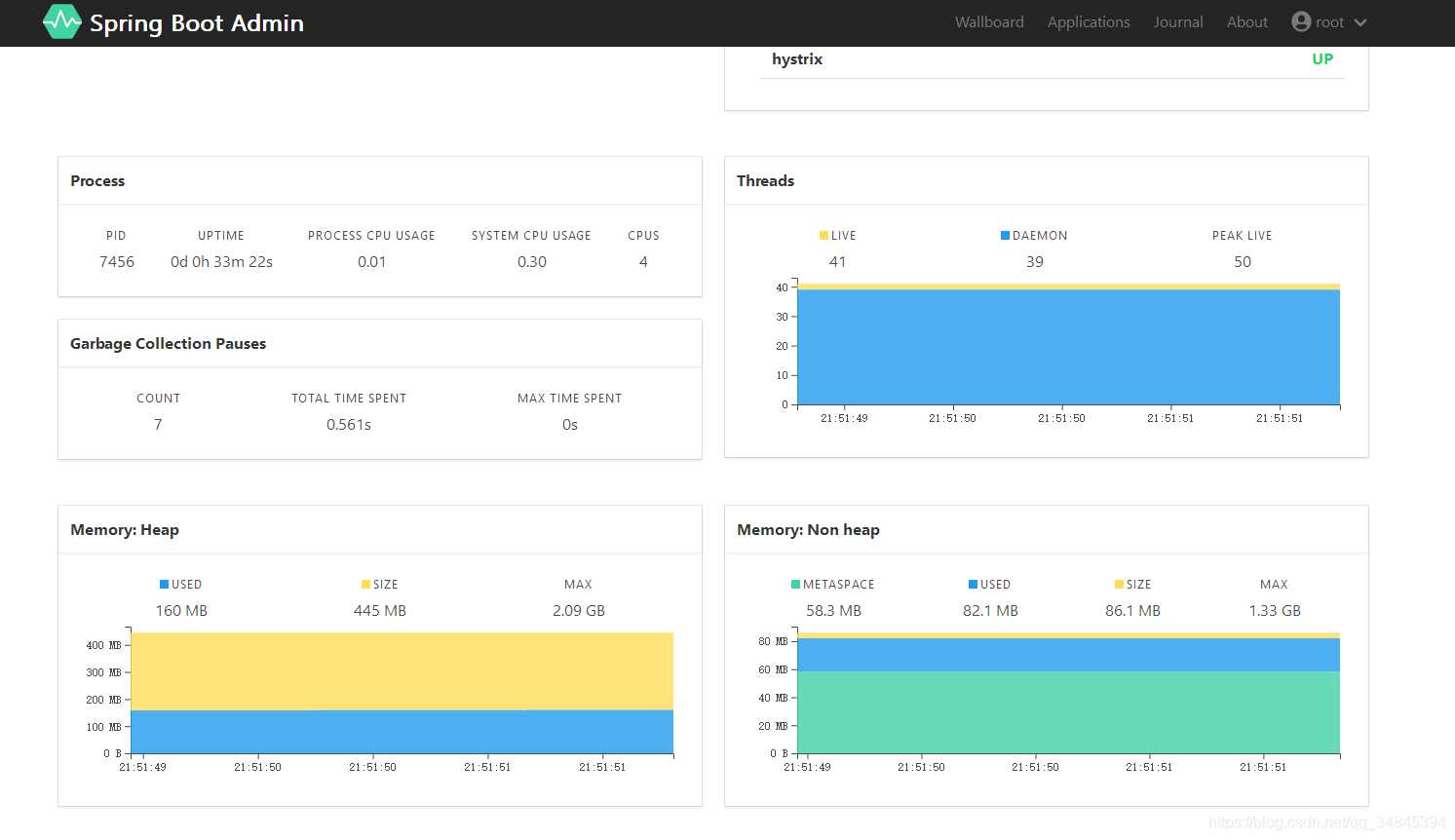
Task: Click the uptime value 0d 0h 33m 22s
Action: point(221,262)
